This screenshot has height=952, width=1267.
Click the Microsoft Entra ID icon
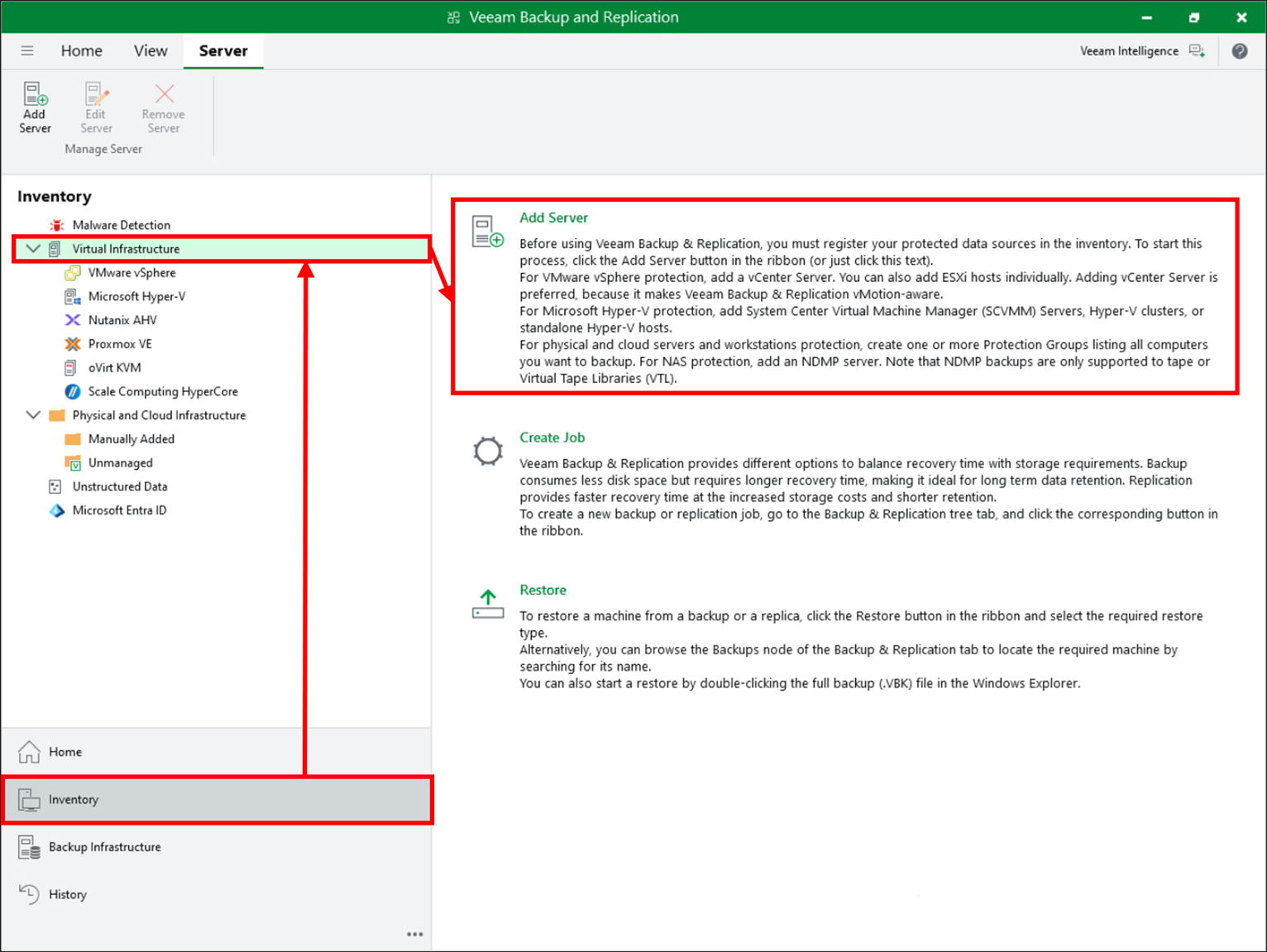coord(56,510)
